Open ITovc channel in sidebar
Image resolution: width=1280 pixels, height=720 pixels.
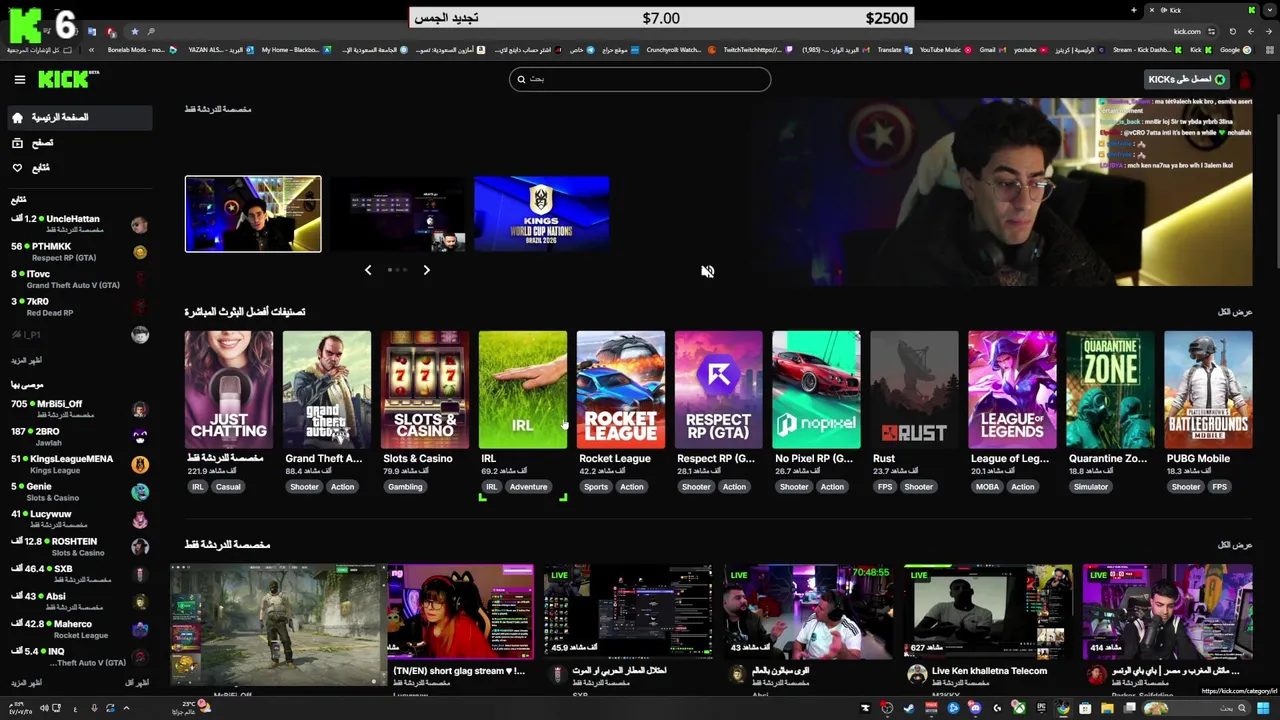(x=79, y=279)
